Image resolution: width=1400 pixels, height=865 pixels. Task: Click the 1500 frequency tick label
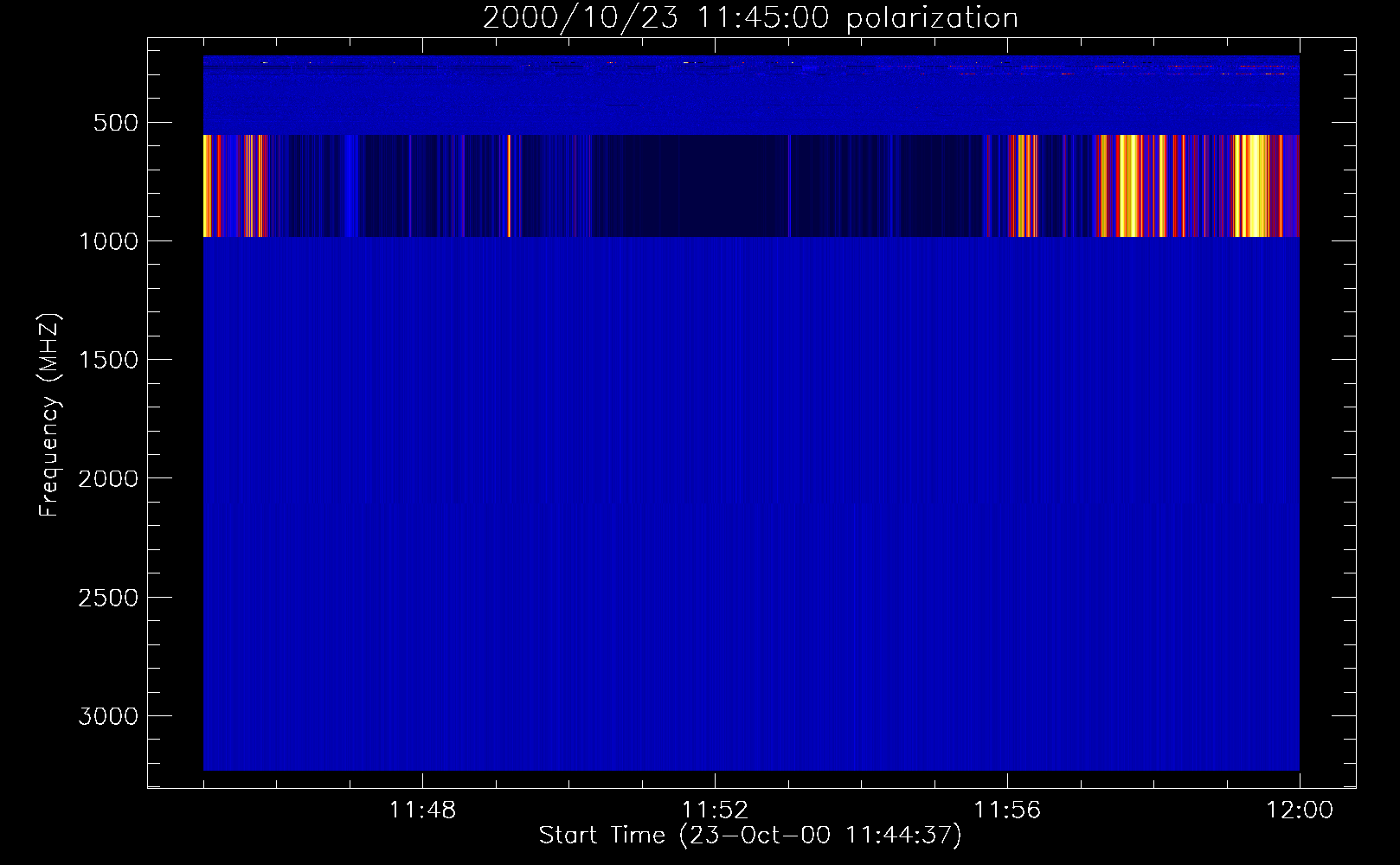click(x=108, y=360)
